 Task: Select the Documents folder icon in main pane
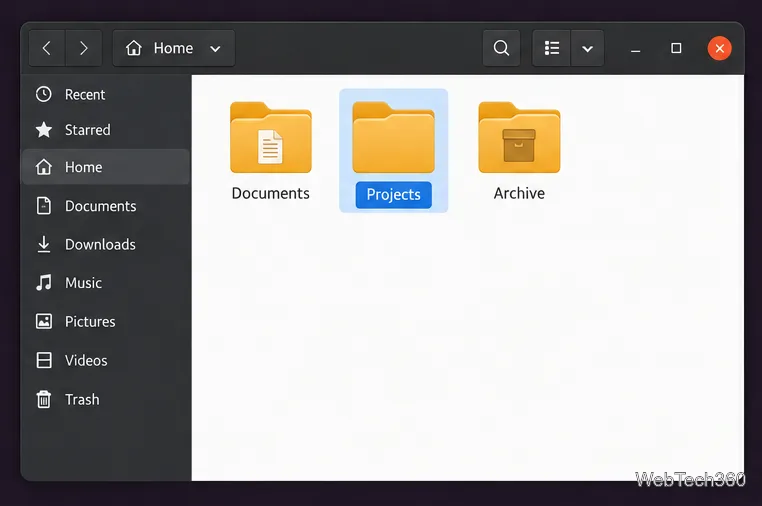click(271, 138)
